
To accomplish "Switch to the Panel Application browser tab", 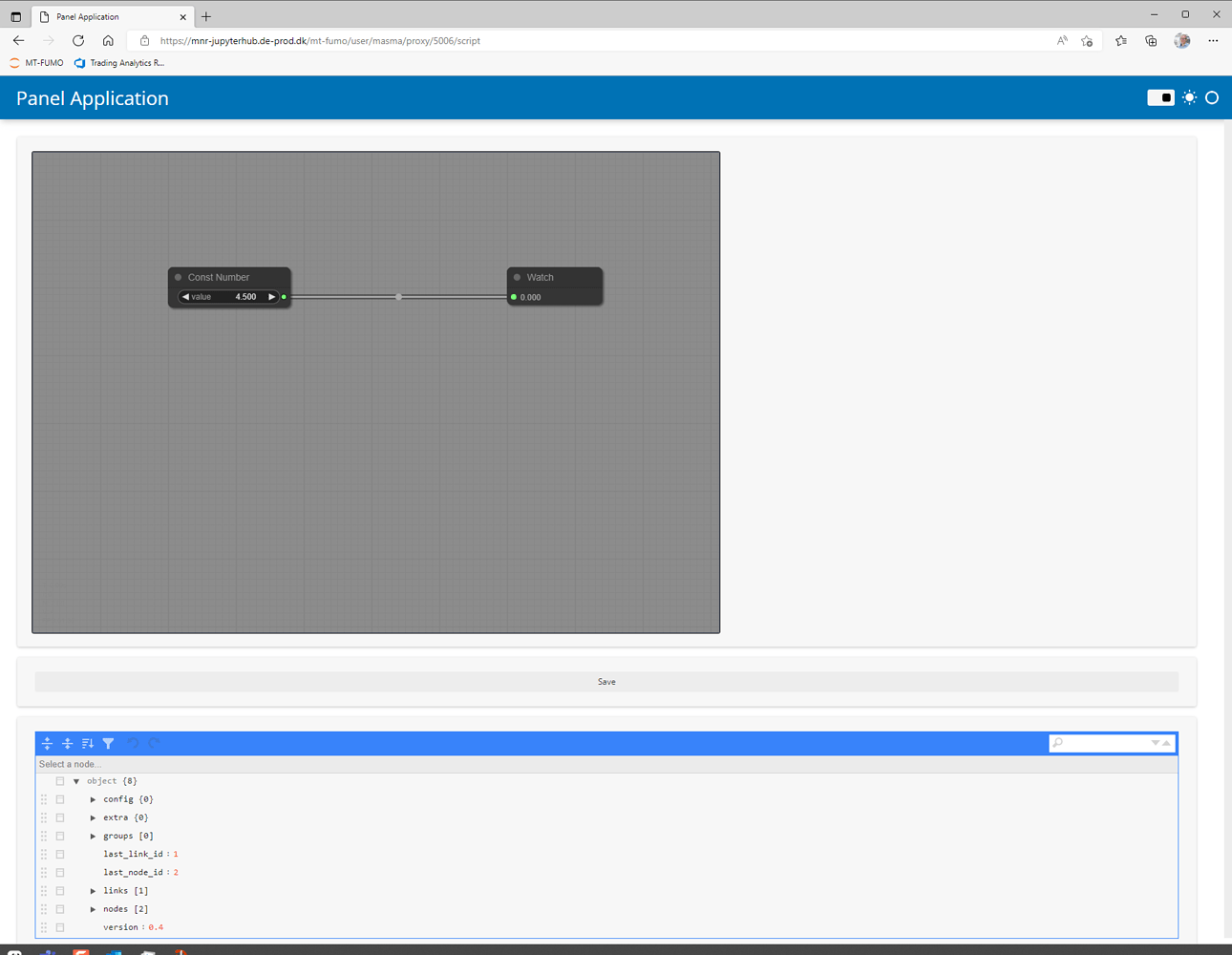I will [x=105, y=15].
